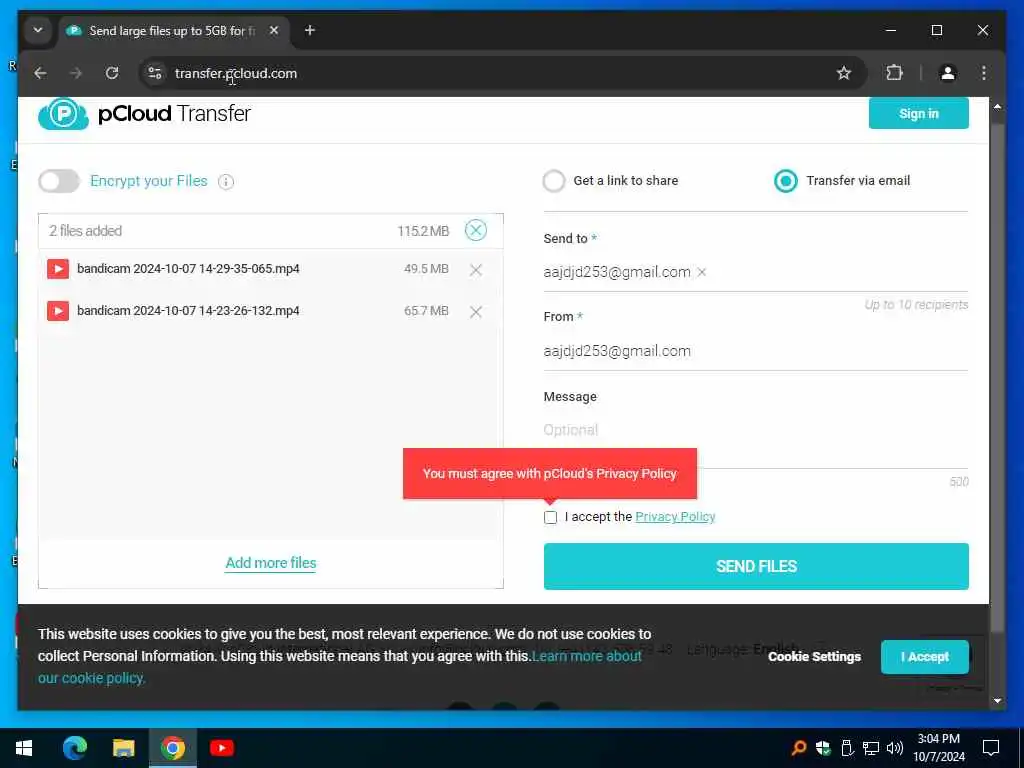Screen dimensions: 1024x768
Task: Click file name bandicam 2024-10-07 14-29-35-065.mp4
Action: coord(188,268)
